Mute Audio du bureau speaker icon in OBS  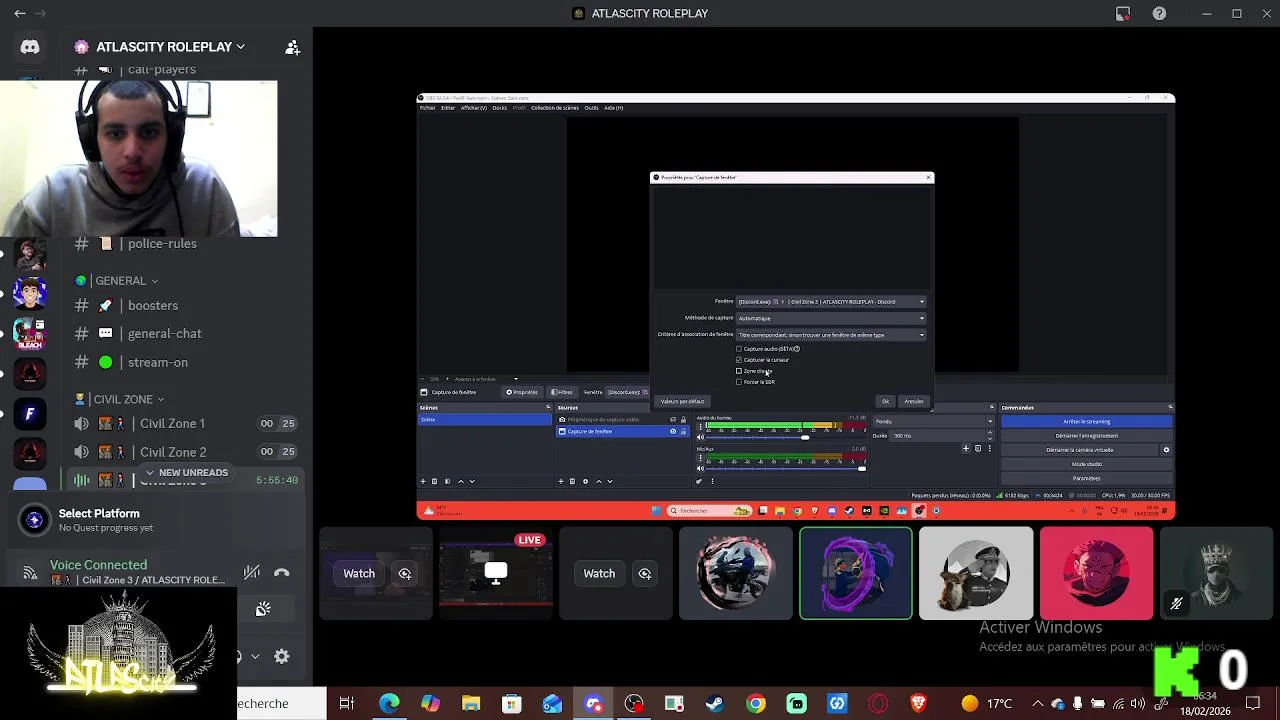click(700, 437)
